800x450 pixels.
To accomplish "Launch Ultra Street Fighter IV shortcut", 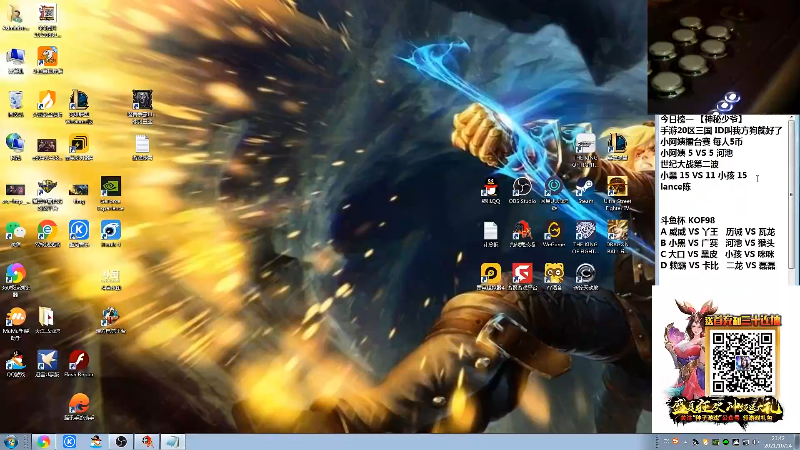I will coord(617,193).
